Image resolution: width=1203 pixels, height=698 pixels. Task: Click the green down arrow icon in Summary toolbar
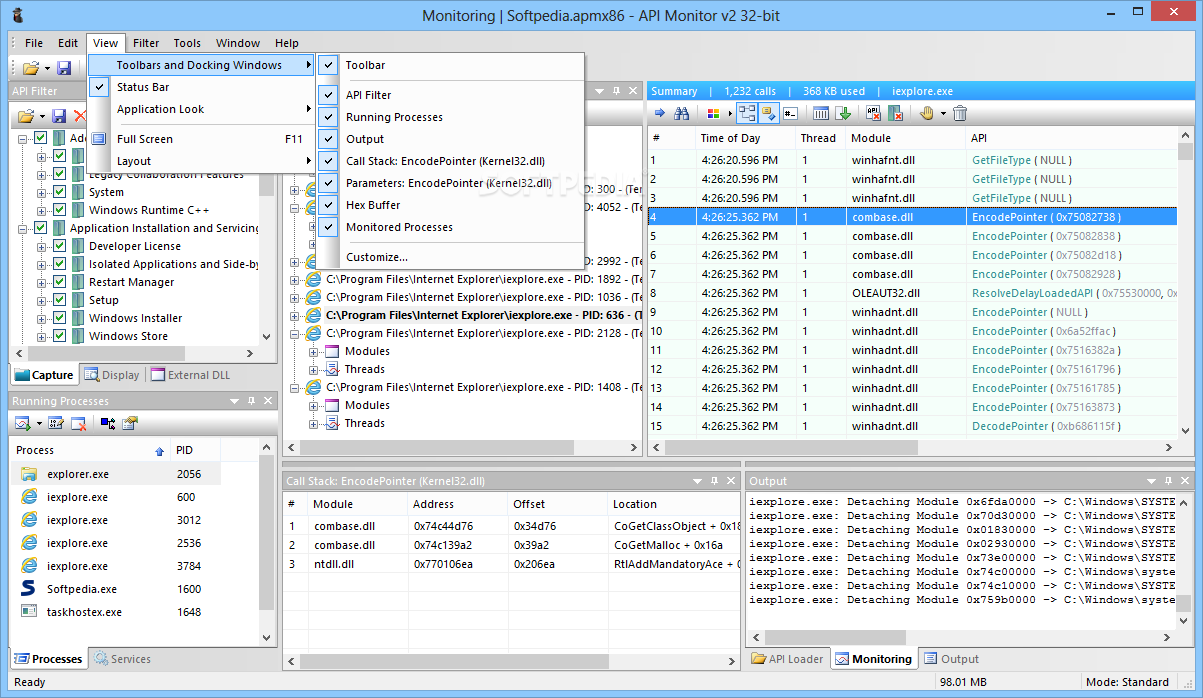[843, 114]
